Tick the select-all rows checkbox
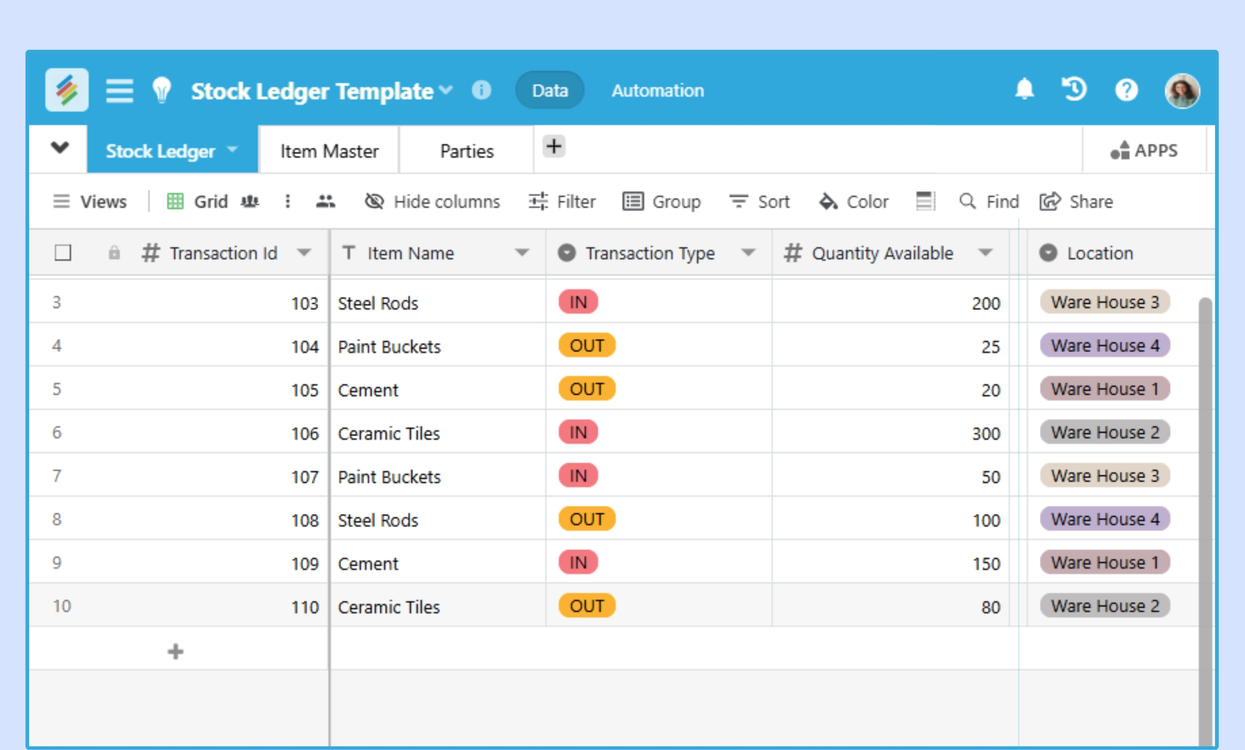Screen dimensions: 1245x750 point(63,253)
